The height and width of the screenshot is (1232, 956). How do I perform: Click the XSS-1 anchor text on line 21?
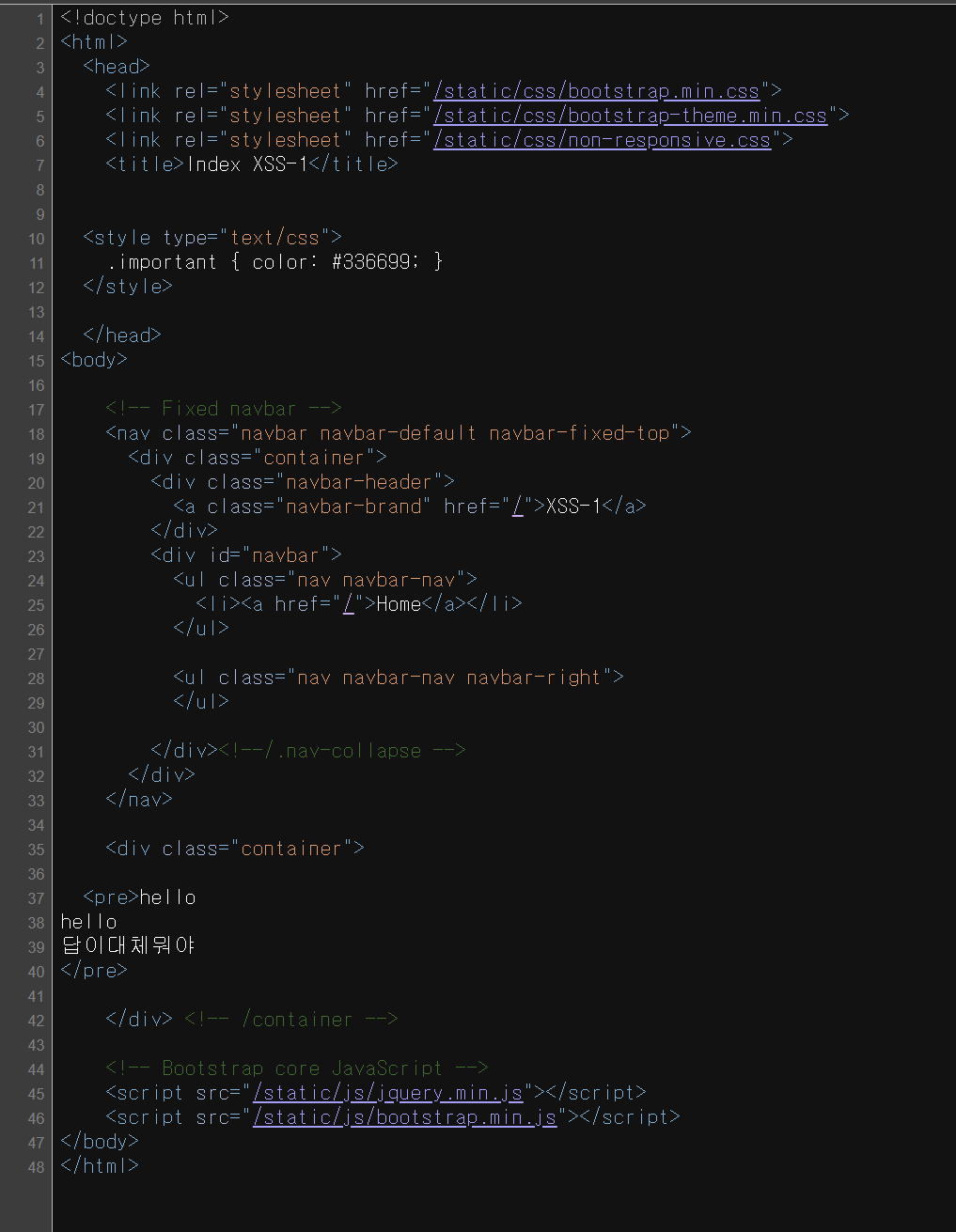(x=572, y=507)
